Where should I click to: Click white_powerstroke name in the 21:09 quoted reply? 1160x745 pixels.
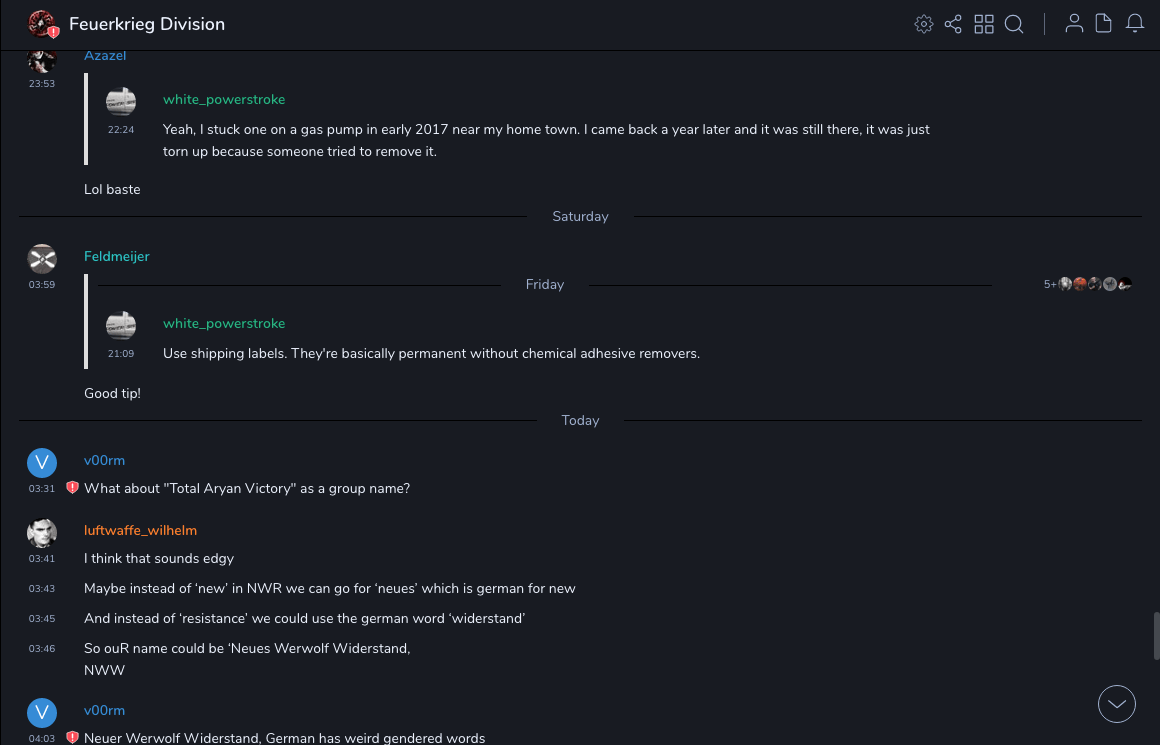click(x=224, y=324)
